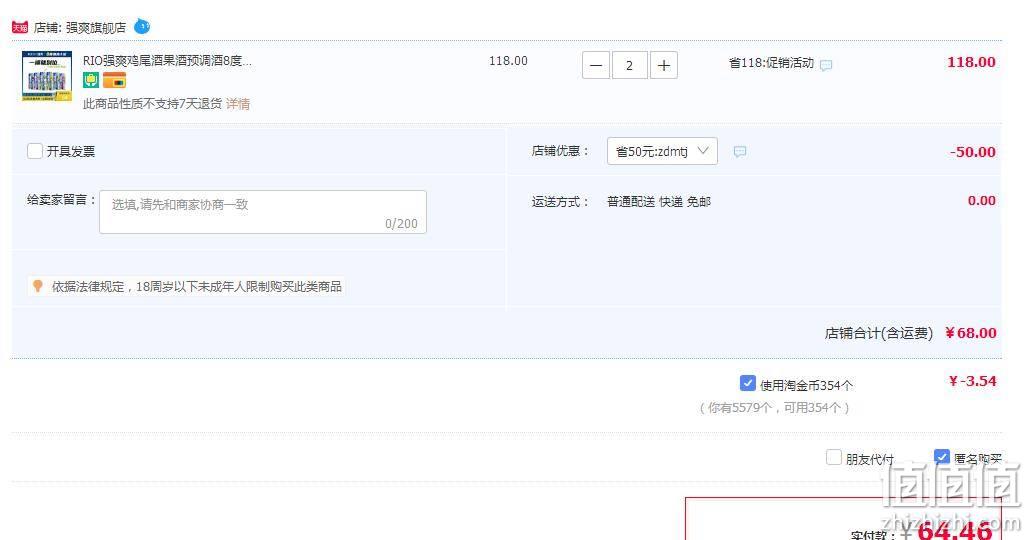Click the -50.00 store discount amount
The height and width of the screenshot is (540, 1030).
tap(973, 152)
